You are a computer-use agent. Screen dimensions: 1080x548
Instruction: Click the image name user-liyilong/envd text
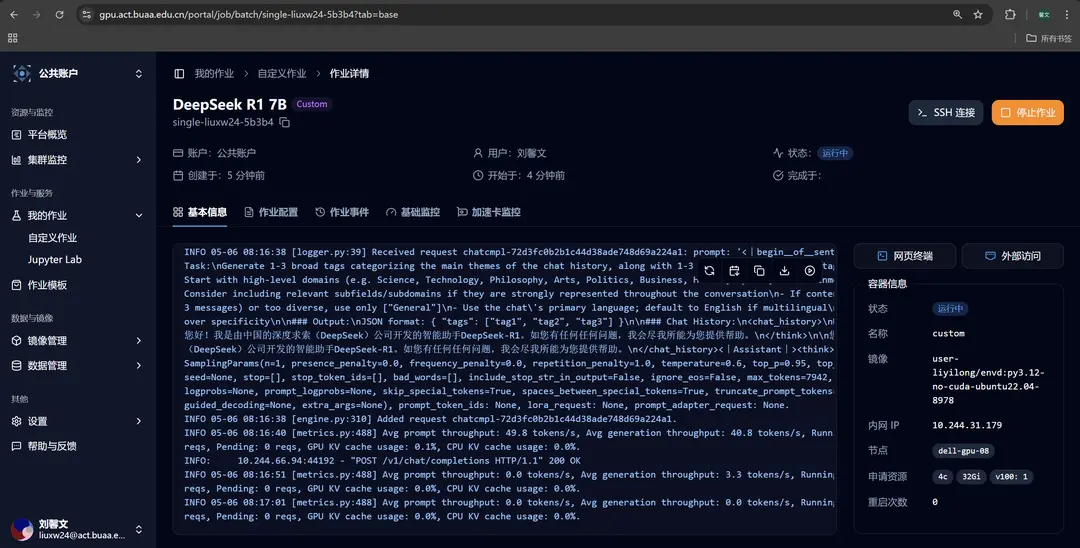coord(988,379)
